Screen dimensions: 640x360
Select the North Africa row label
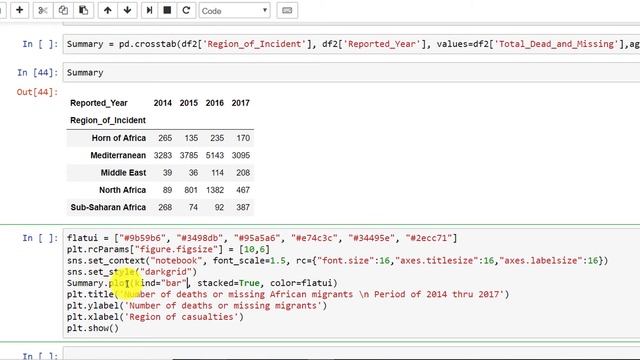pyautogui.click(x=122, y=190)
